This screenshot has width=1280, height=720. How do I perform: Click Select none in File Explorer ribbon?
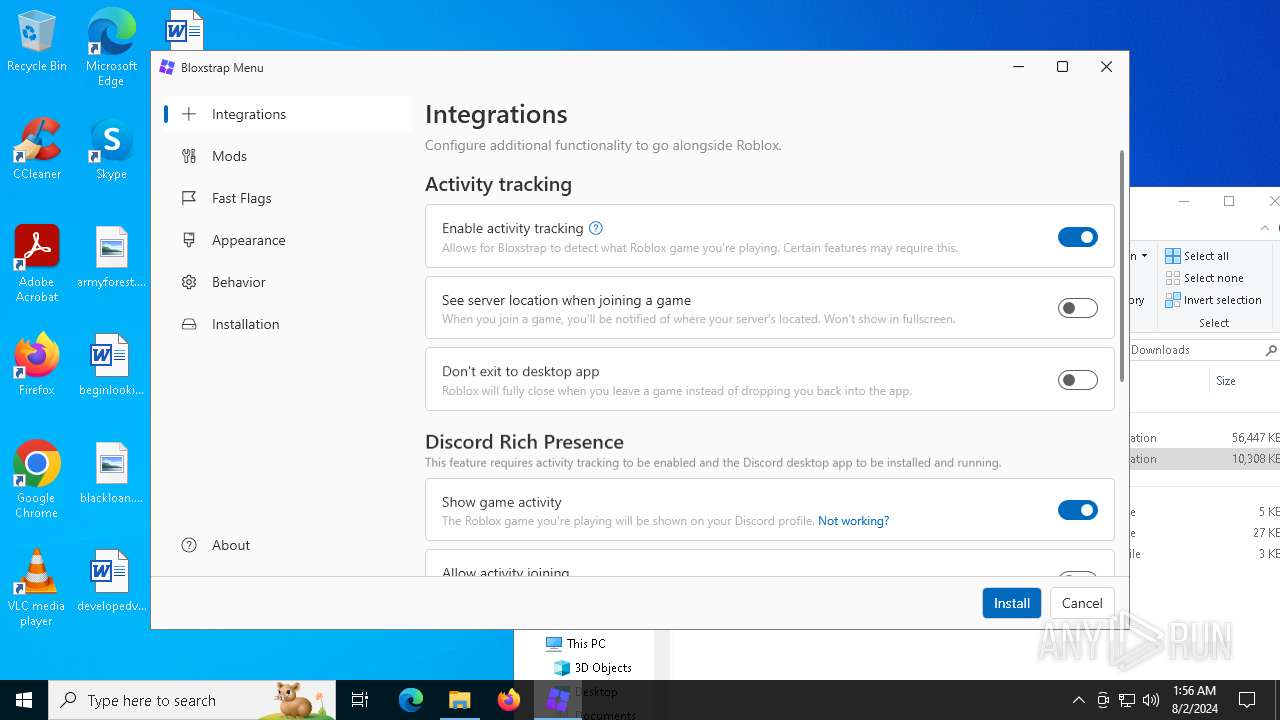(1205, 278)
